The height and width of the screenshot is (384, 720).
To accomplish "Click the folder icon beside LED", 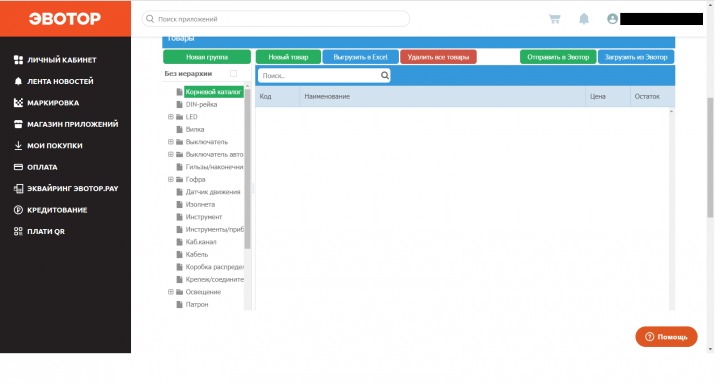I will (180, 117).
